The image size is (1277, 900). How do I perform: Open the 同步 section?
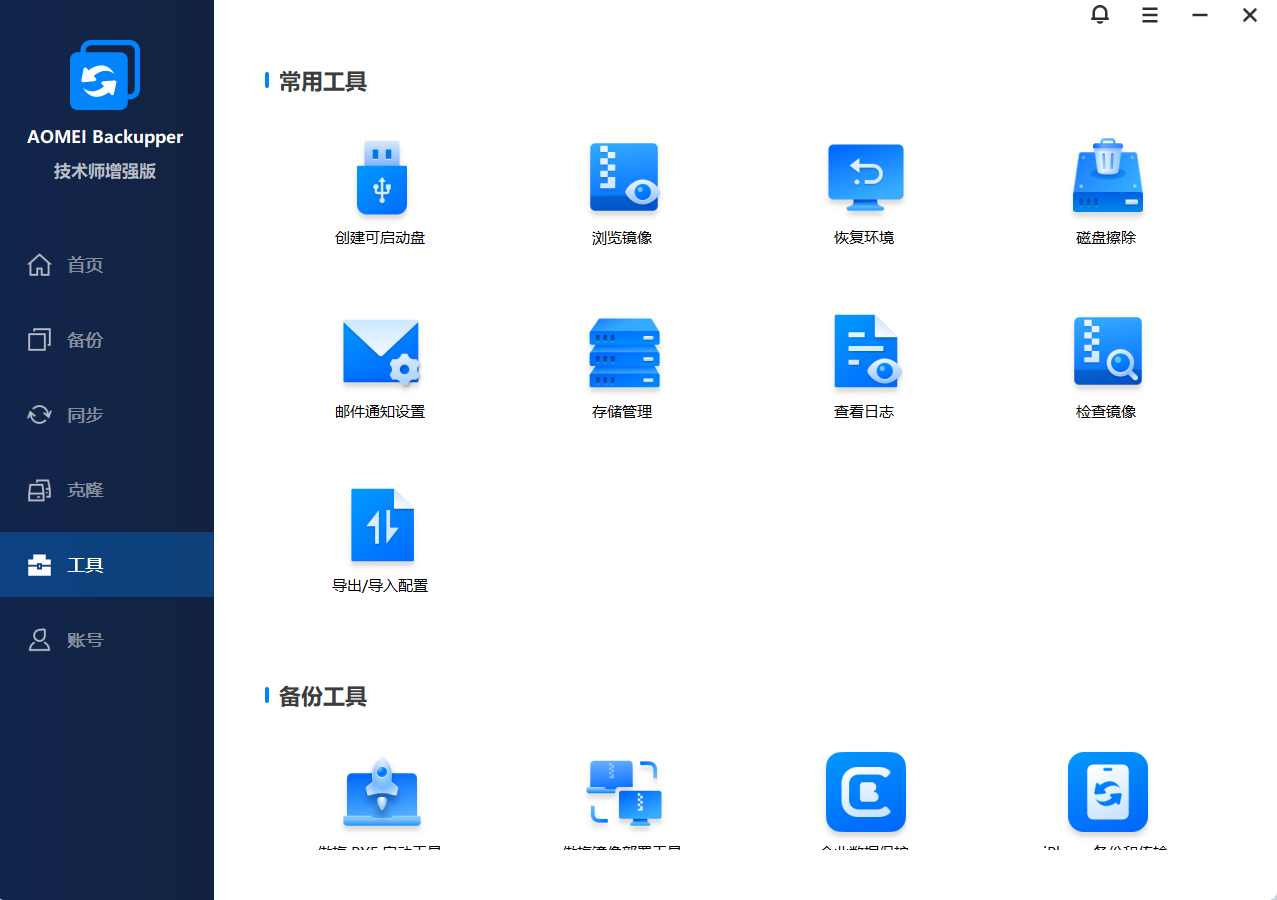[x=84, y=414]
